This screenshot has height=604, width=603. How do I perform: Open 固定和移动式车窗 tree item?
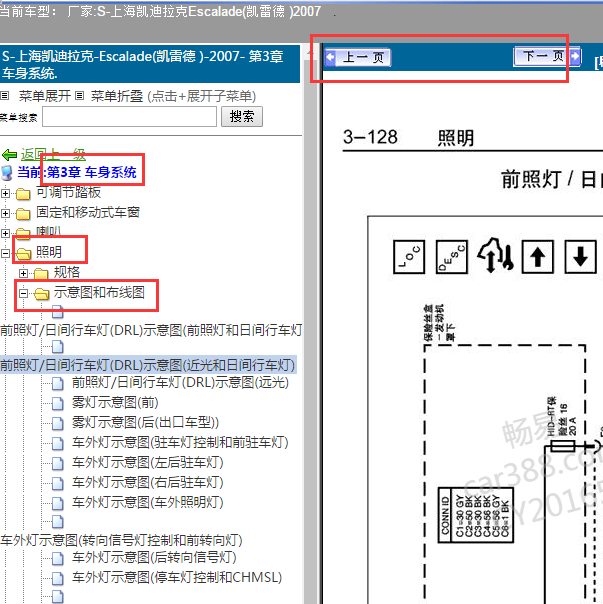[x=88, y=212]
